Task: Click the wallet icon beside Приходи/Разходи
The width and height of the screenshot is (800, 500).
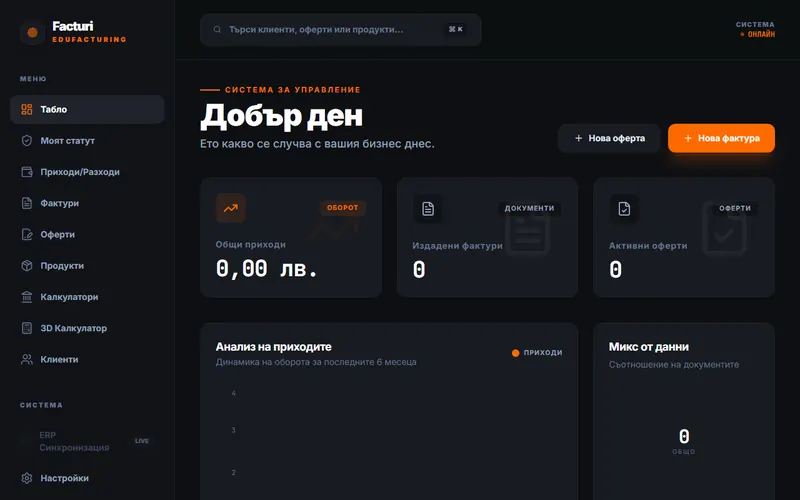Action: point(27,172)
